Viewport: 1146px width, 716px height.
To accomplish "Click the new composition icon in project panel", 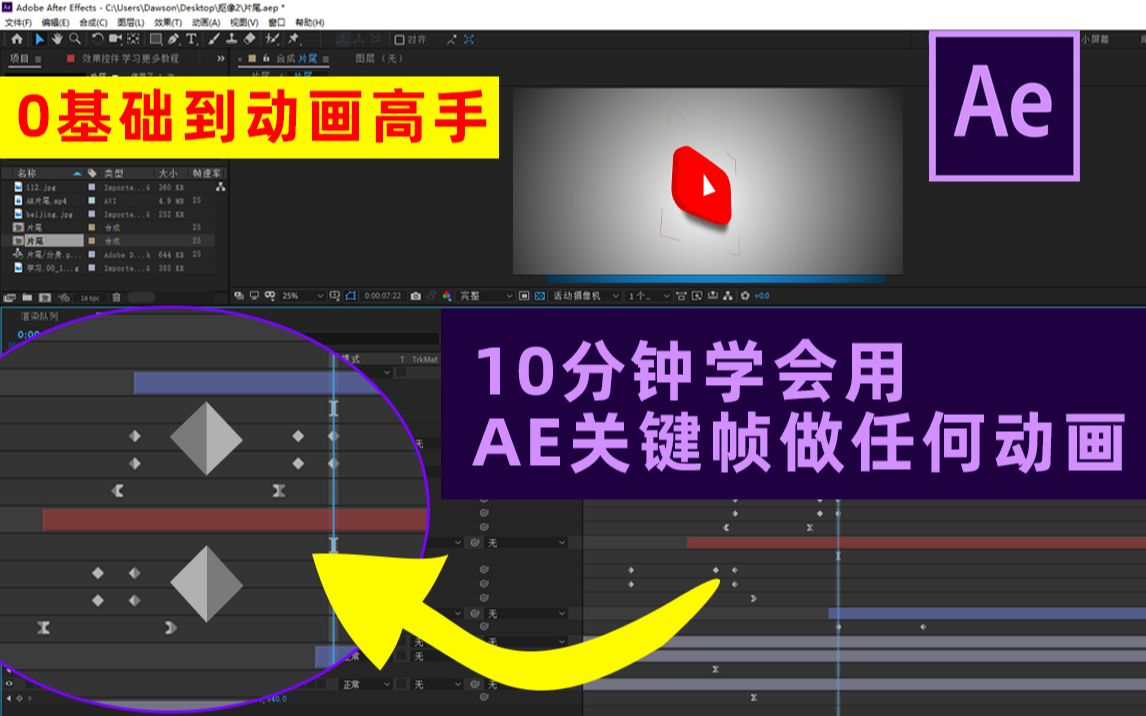I will click(x=45, y=297).
